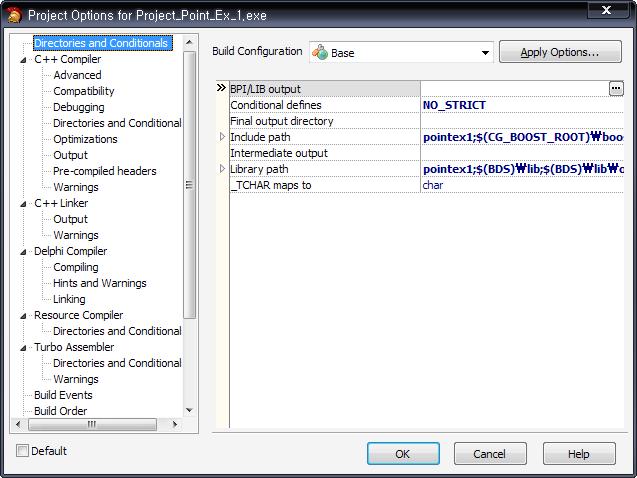Select Optimizations under C++ Compiler

point(85,139)
